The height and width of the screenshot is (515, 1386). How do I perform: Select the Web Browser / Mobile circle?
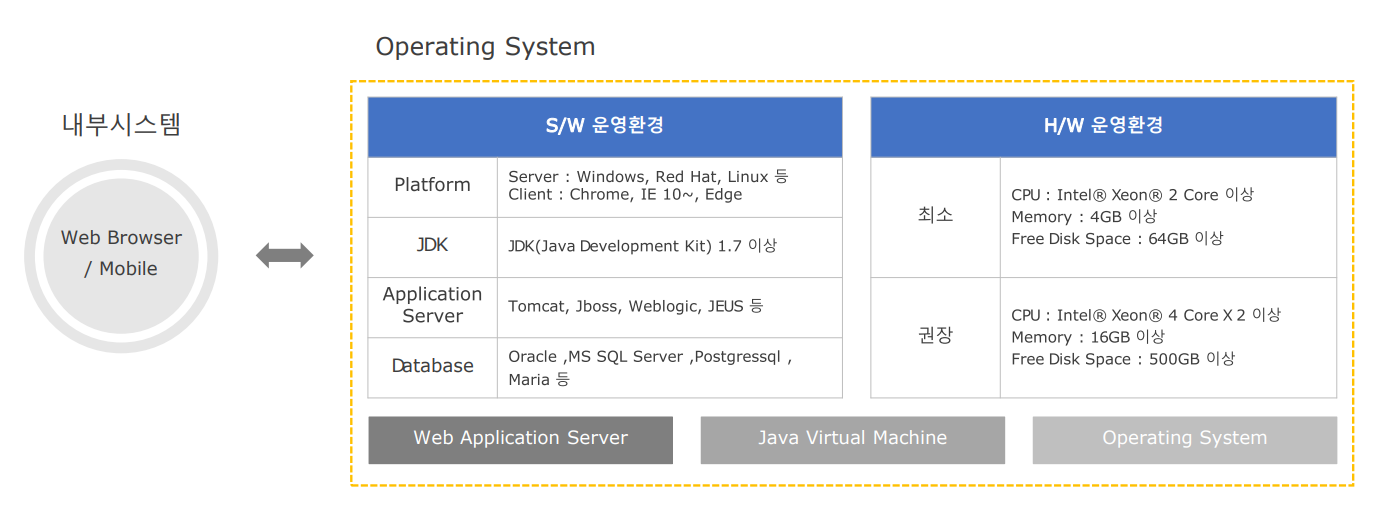click(x=121, y=256)
